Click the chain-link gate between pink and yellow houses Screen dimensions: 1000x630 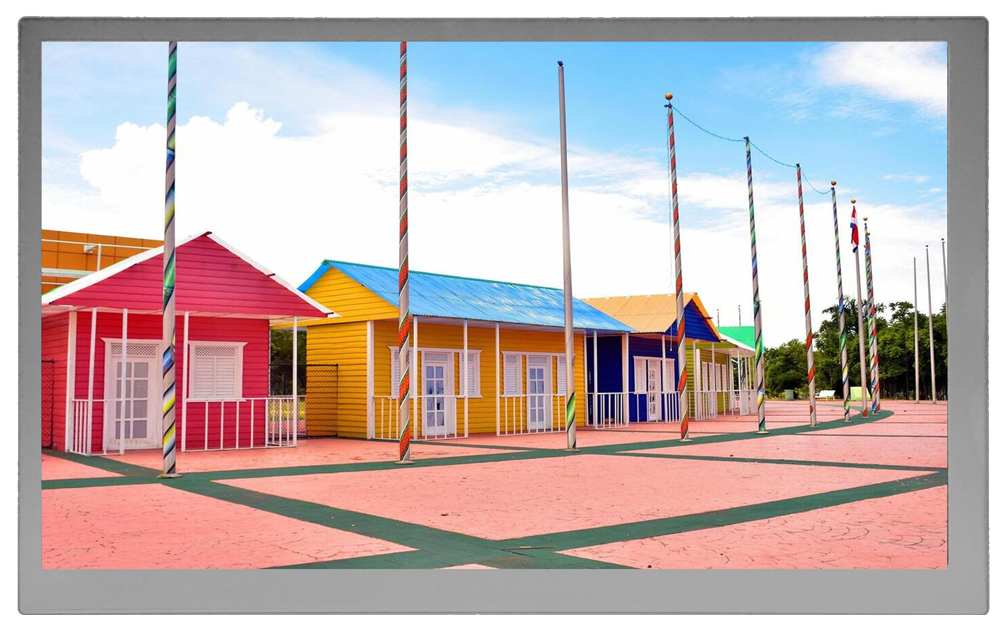pos(321,400)
